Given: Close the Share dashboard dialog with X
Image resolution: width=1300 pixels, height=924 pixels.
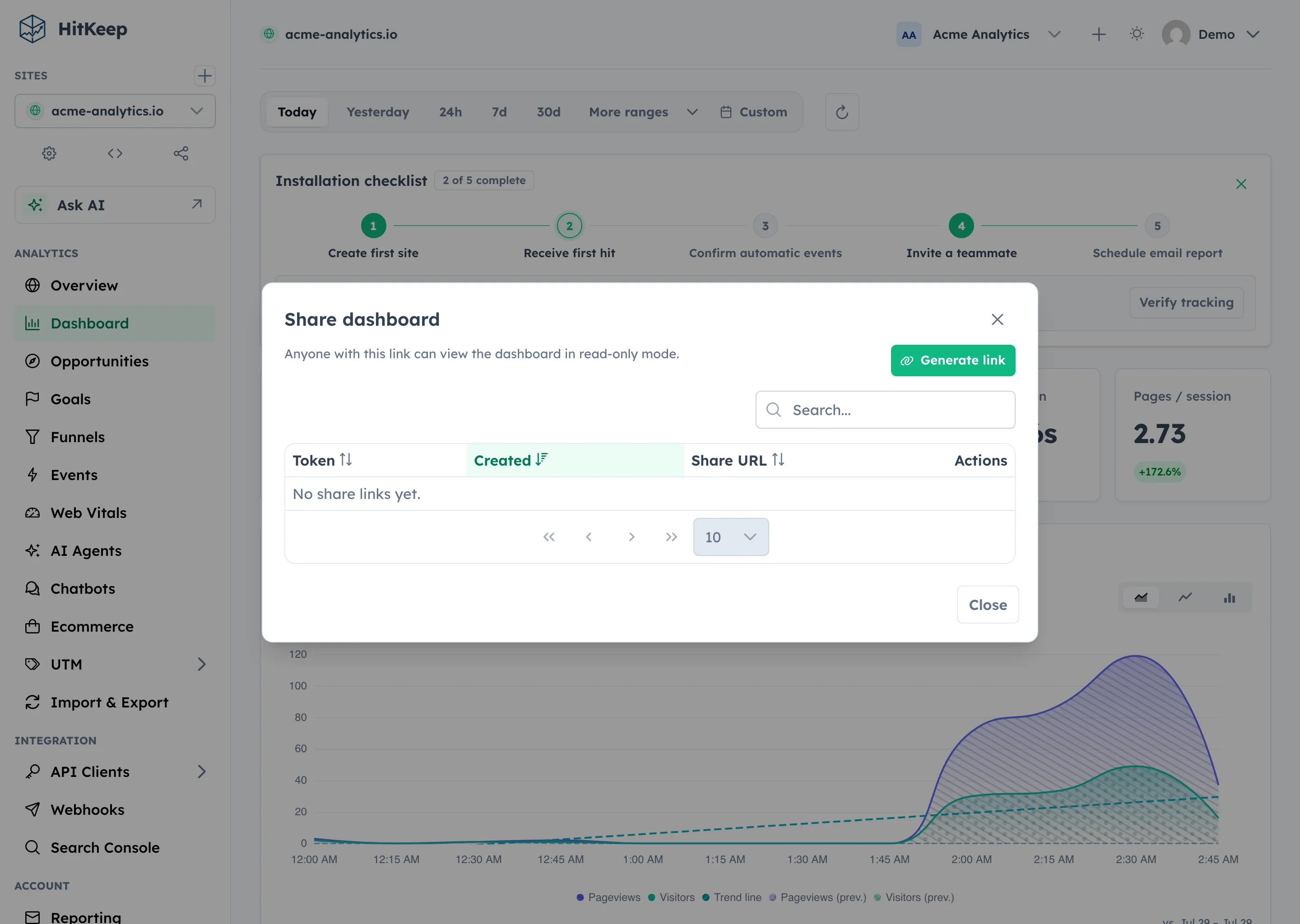Looking at the screenshot, I should [997, 319].
